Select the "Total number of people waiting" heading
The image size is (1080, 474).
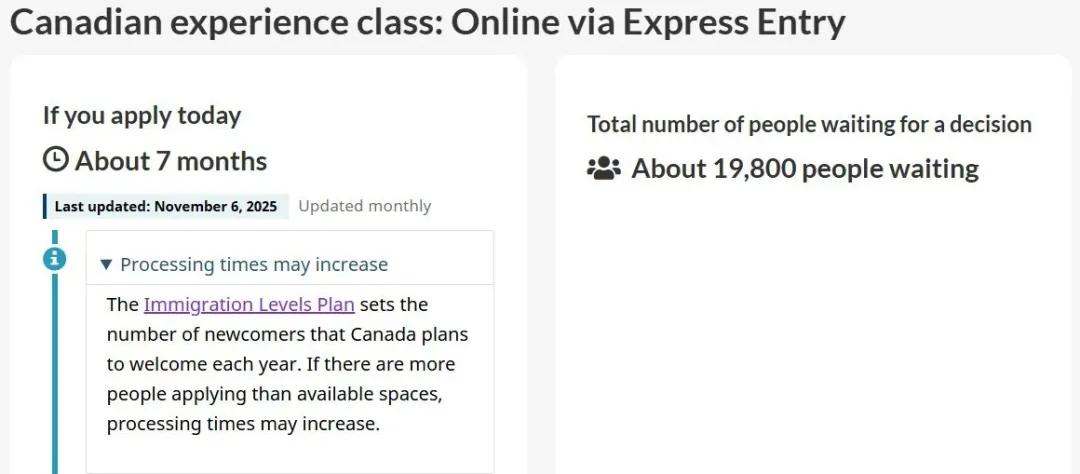pos(809,124)
